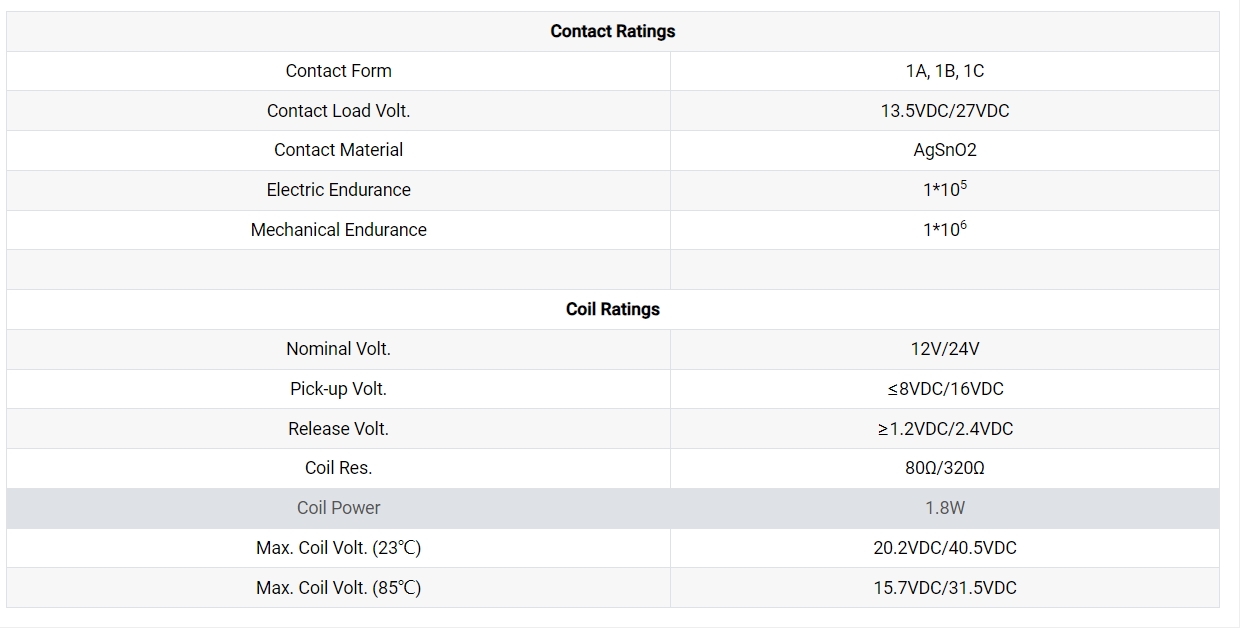Select the Max. Coil Volt. (23℃) label
Screen dimensions: 1256x636
338,548
